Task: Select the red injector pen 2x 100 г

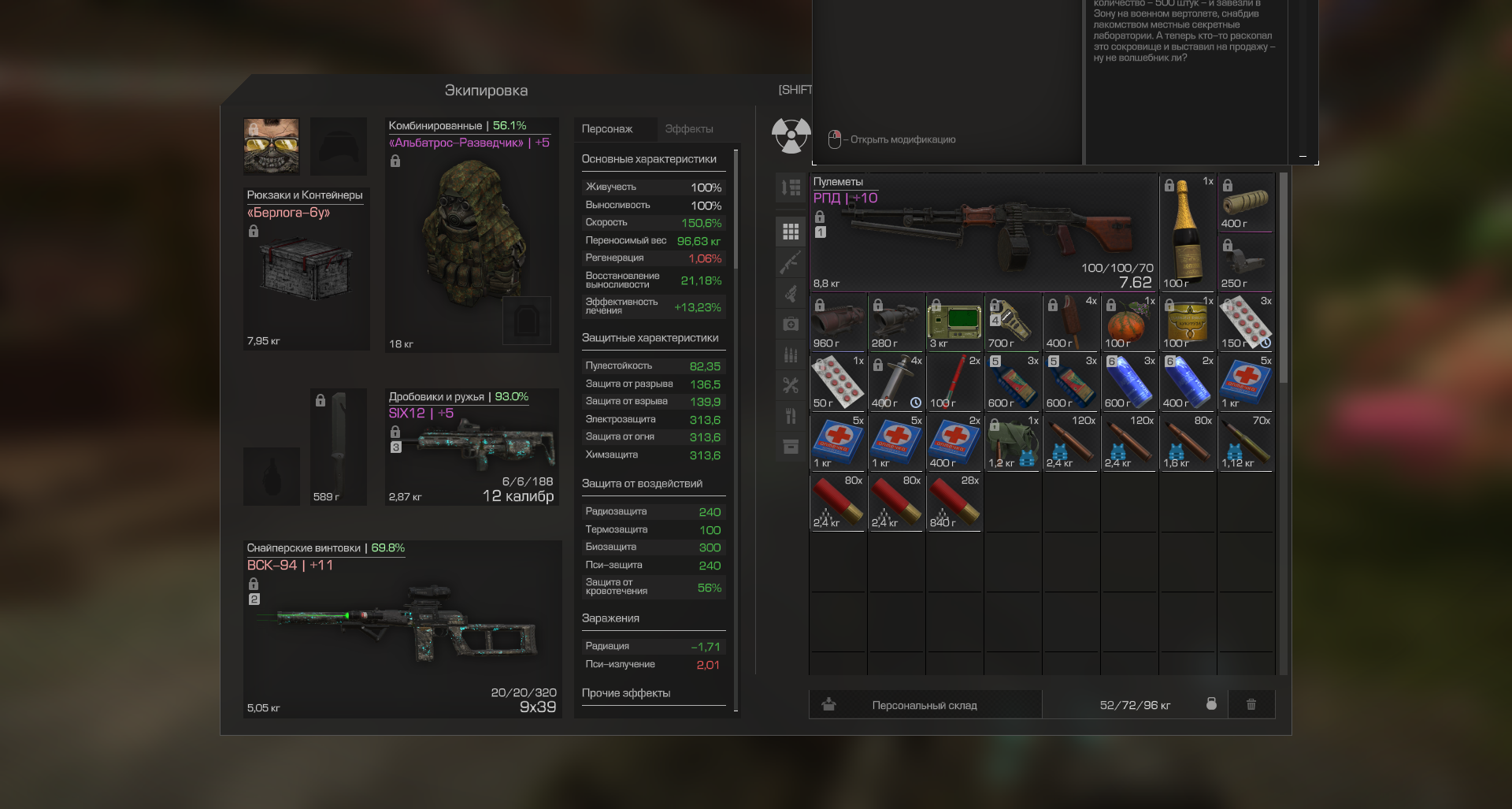Action: pyautogui.click(x=954, y=383)
